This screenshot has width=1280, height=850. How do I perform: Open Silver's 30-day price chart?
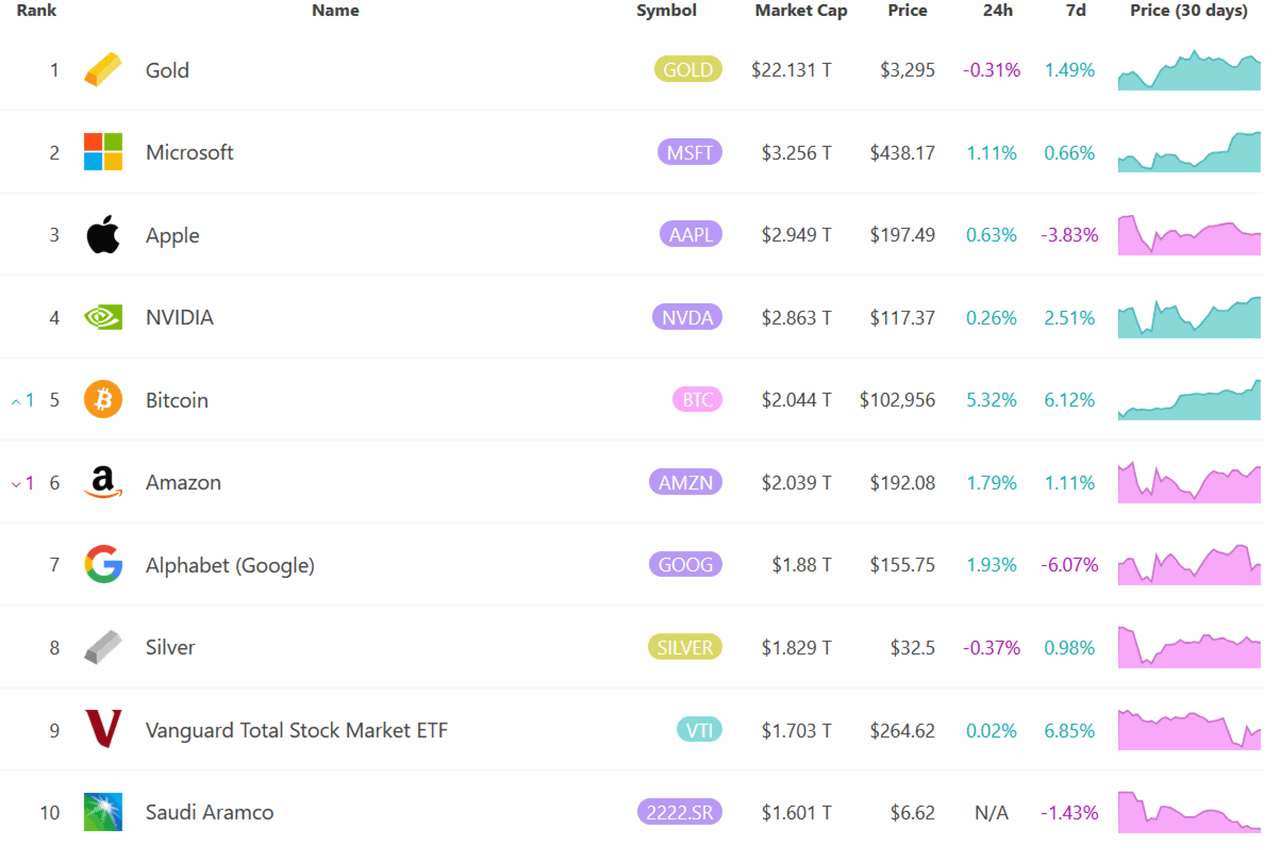click(1189, 647)
